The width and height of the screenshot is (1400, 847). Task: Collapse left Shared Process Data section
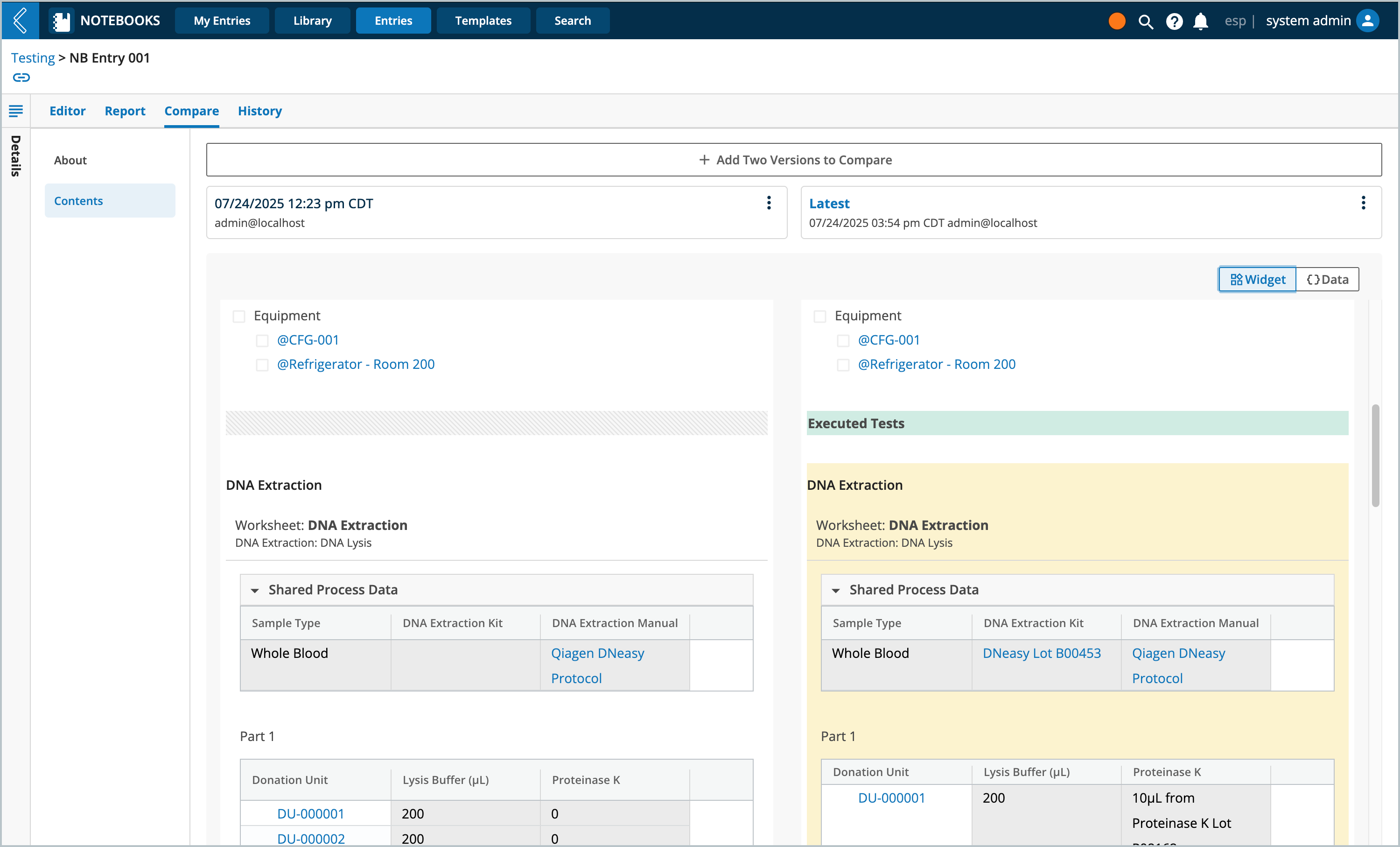coord(254,591)
